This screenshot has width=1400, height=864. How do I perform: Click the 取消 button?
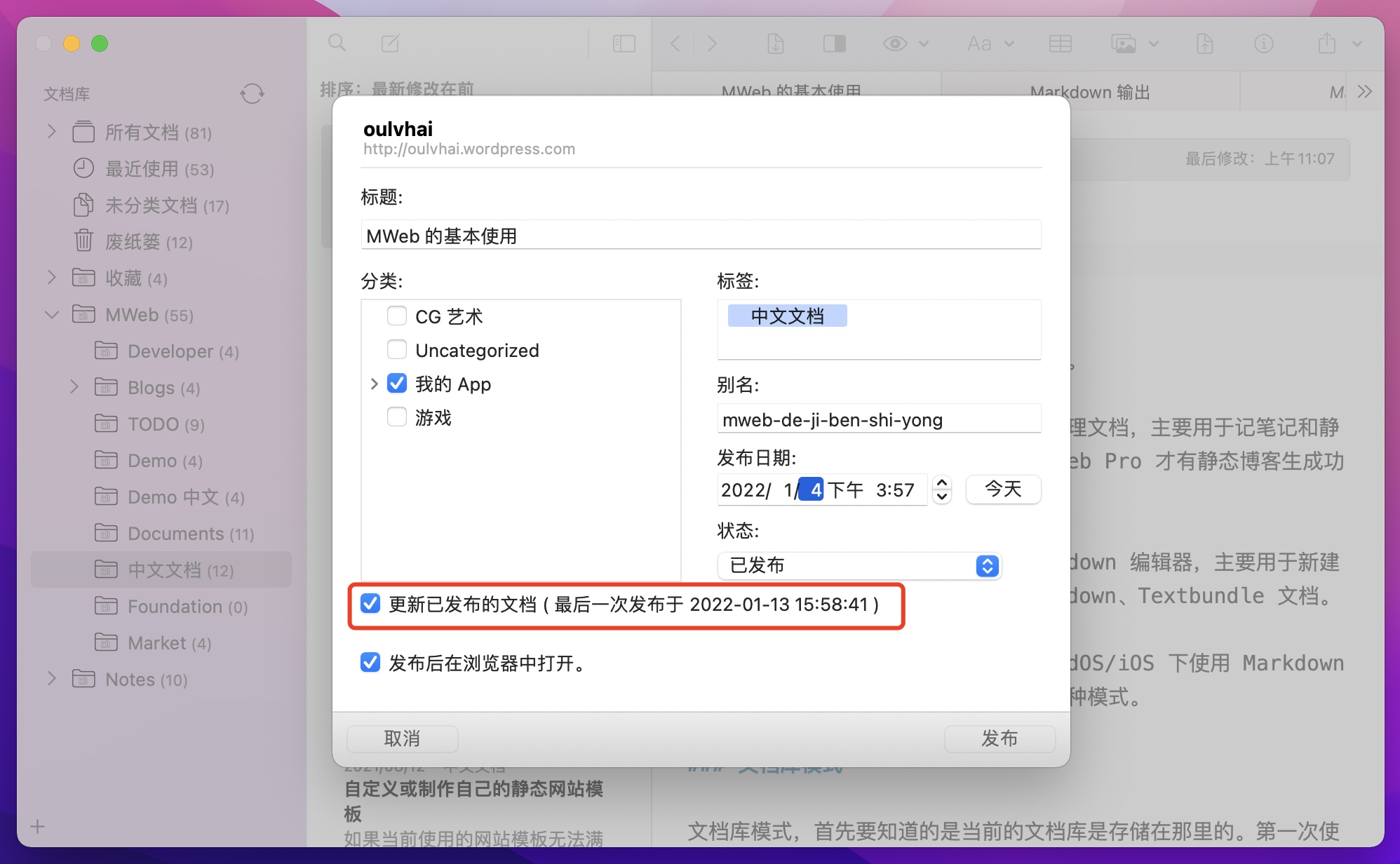tap(402, 738)
